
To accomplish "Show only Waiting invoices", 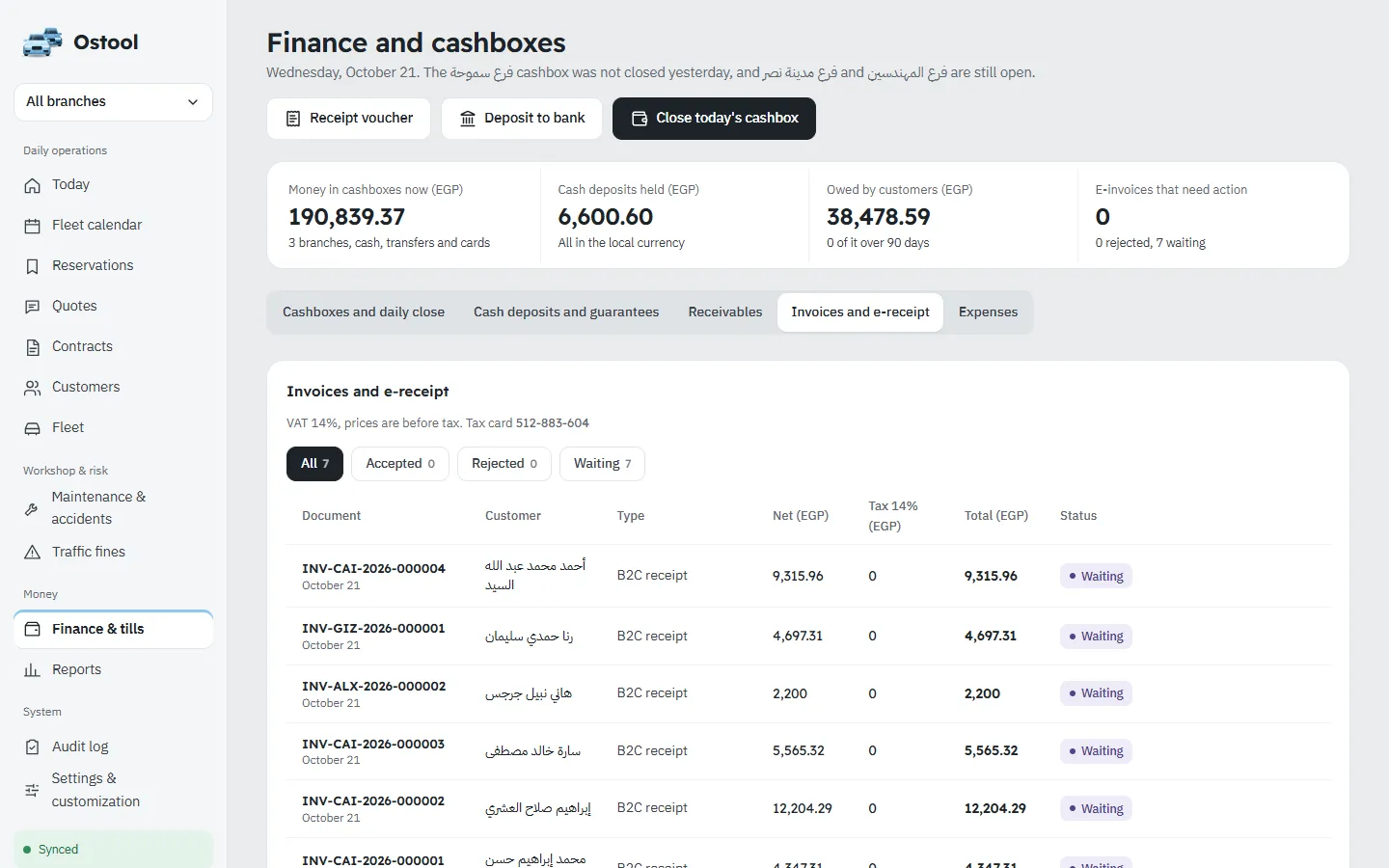I will (x=603, y=464).
